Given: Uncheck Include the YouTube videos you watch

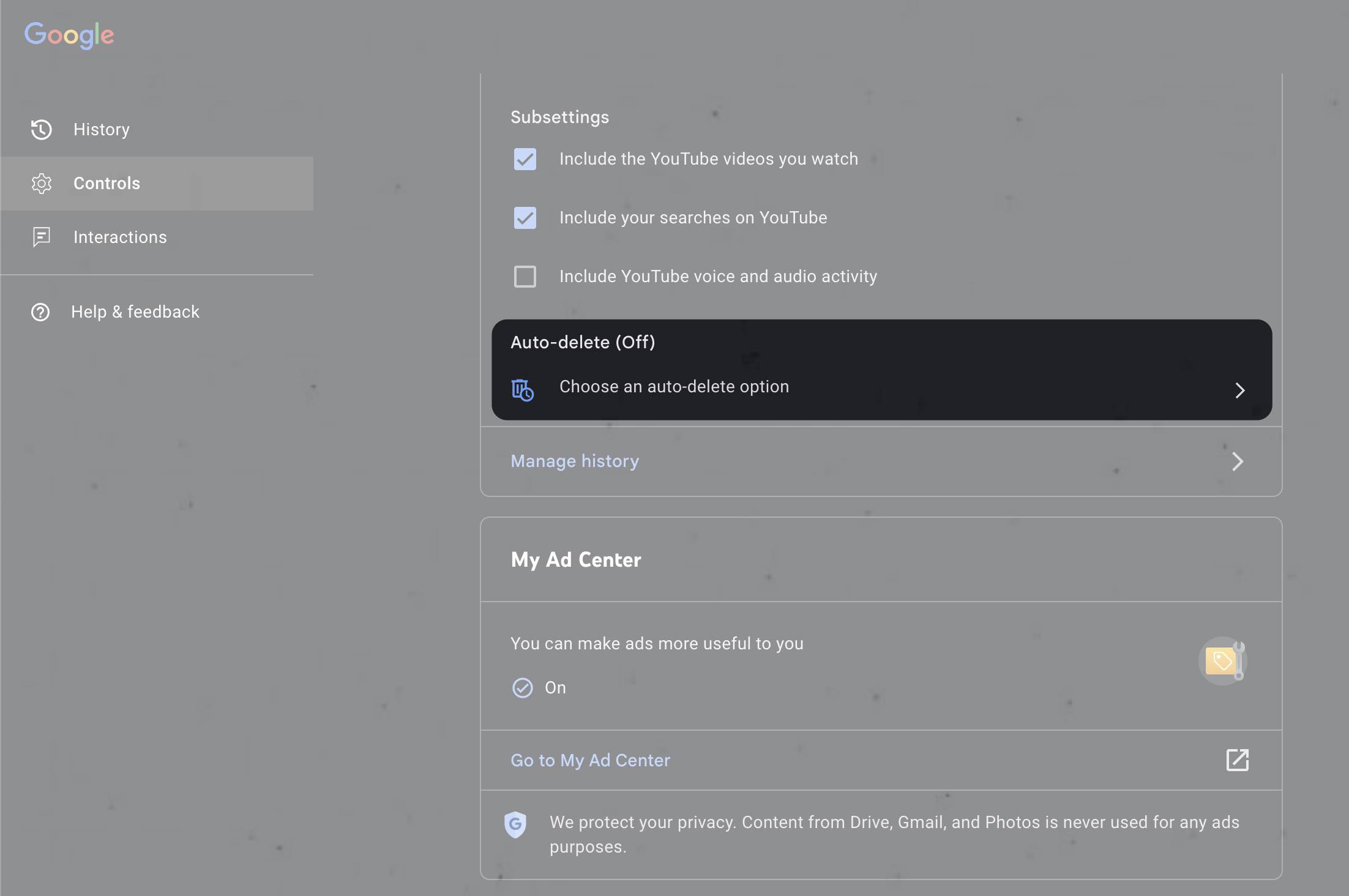Looking at the screenshot, I should point(525,159).
